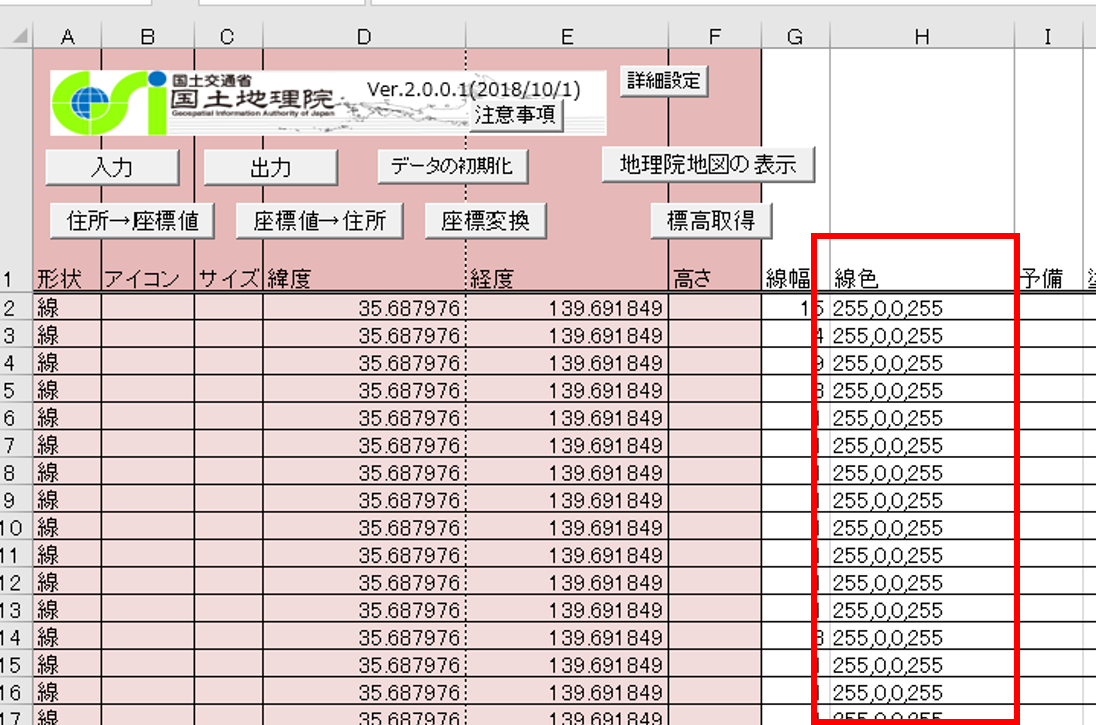Select row 1 header

tap(16, 170)
